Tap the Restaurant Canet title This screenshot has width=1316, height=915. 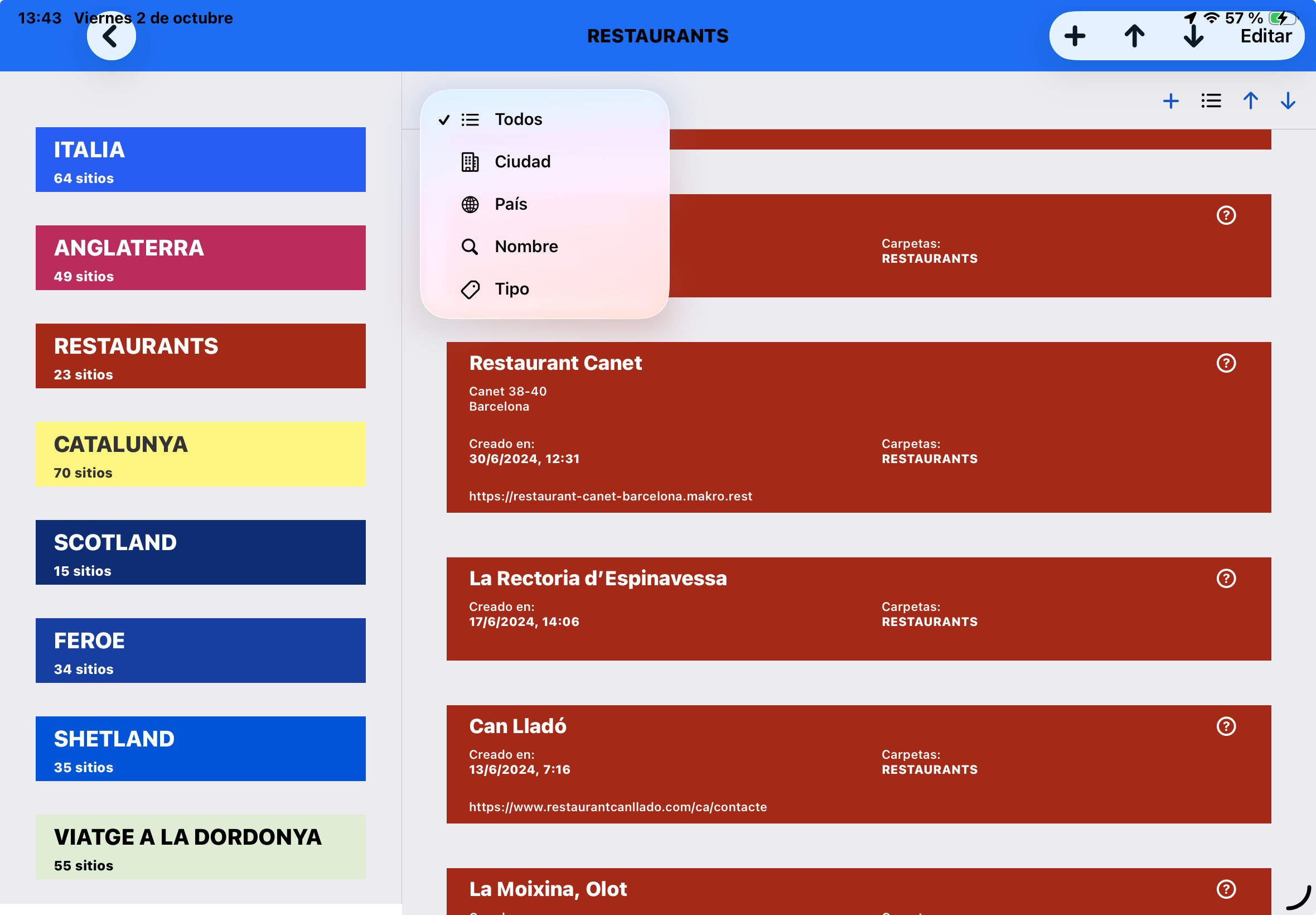click(555, 363)
